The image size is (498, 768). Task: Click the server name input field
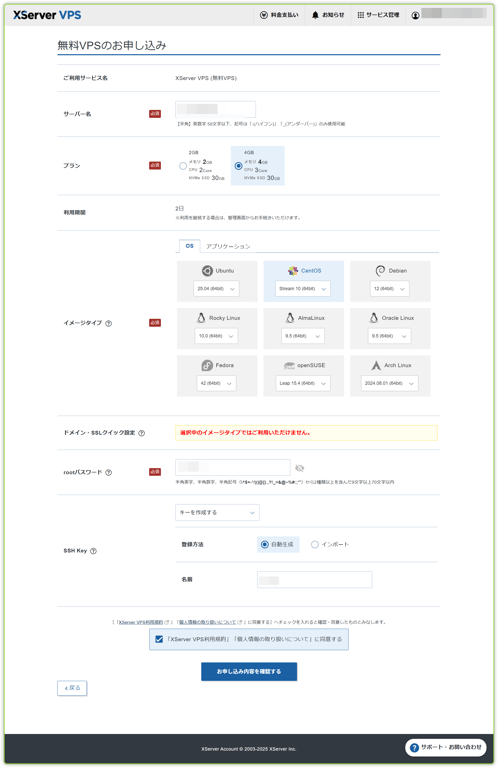(x=215, y=109)
